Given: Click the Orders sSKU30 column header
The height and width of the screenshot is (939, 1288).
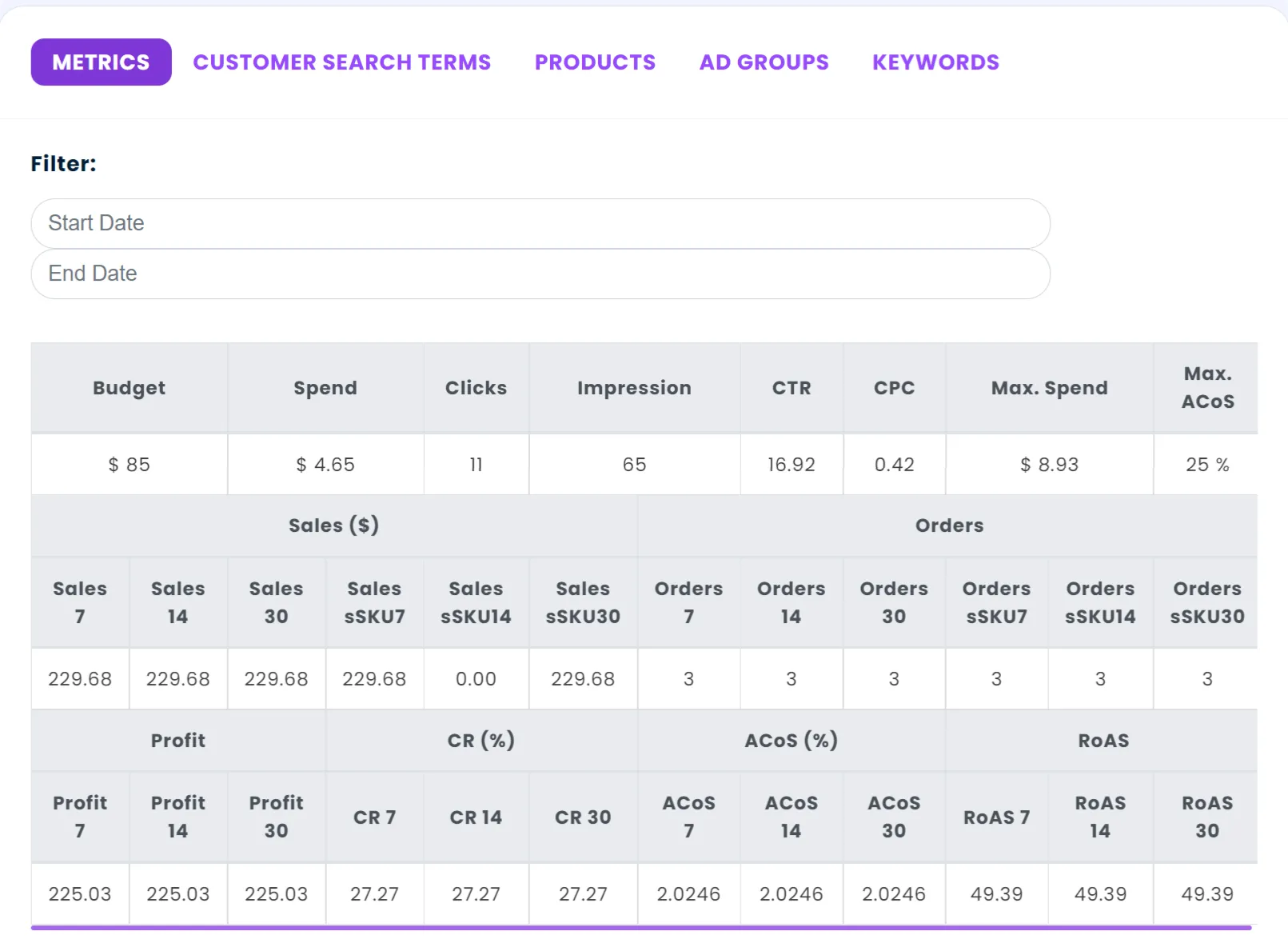Looking at the screenshot, I should 1207,602.
